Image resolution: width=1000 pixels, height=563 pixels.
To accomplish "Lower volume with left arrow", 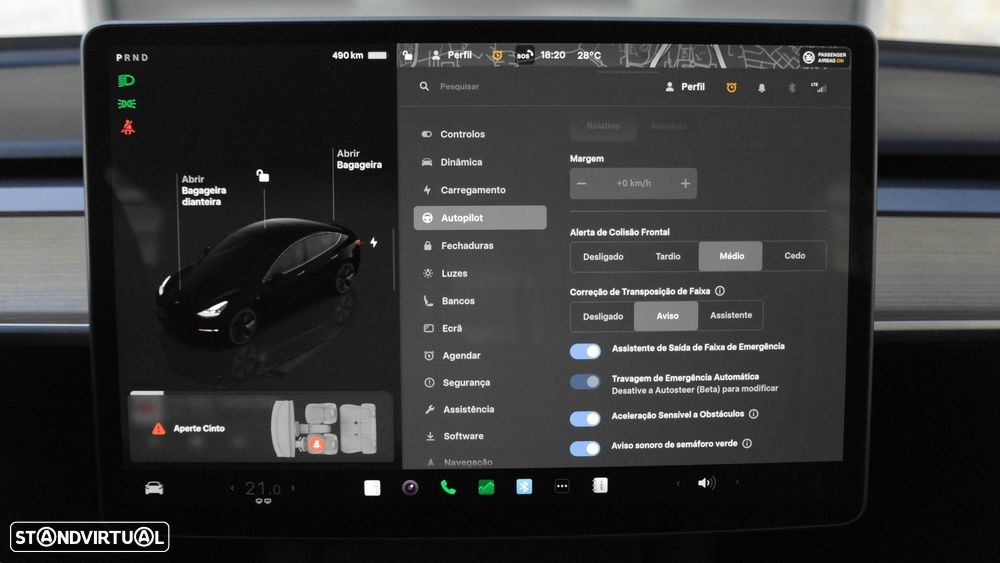I will (x=678, y=483).
